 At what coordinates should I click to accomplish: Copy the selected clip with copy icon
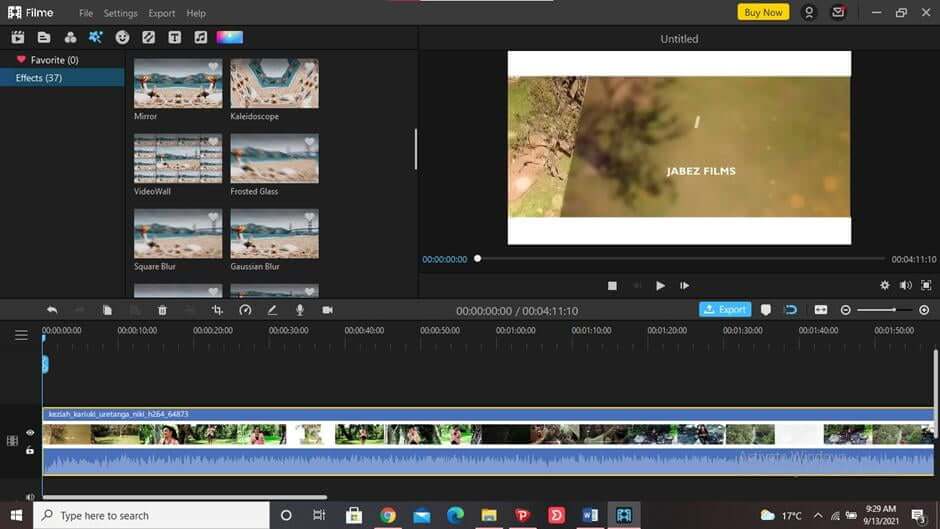point(107,310)
